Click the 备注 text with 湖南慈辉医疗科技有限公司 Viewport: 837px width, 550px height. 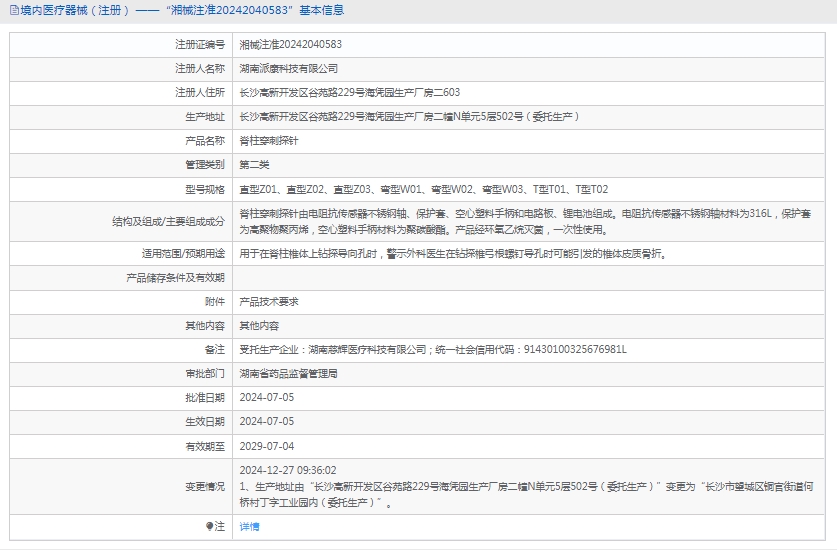tap(432, 350)
